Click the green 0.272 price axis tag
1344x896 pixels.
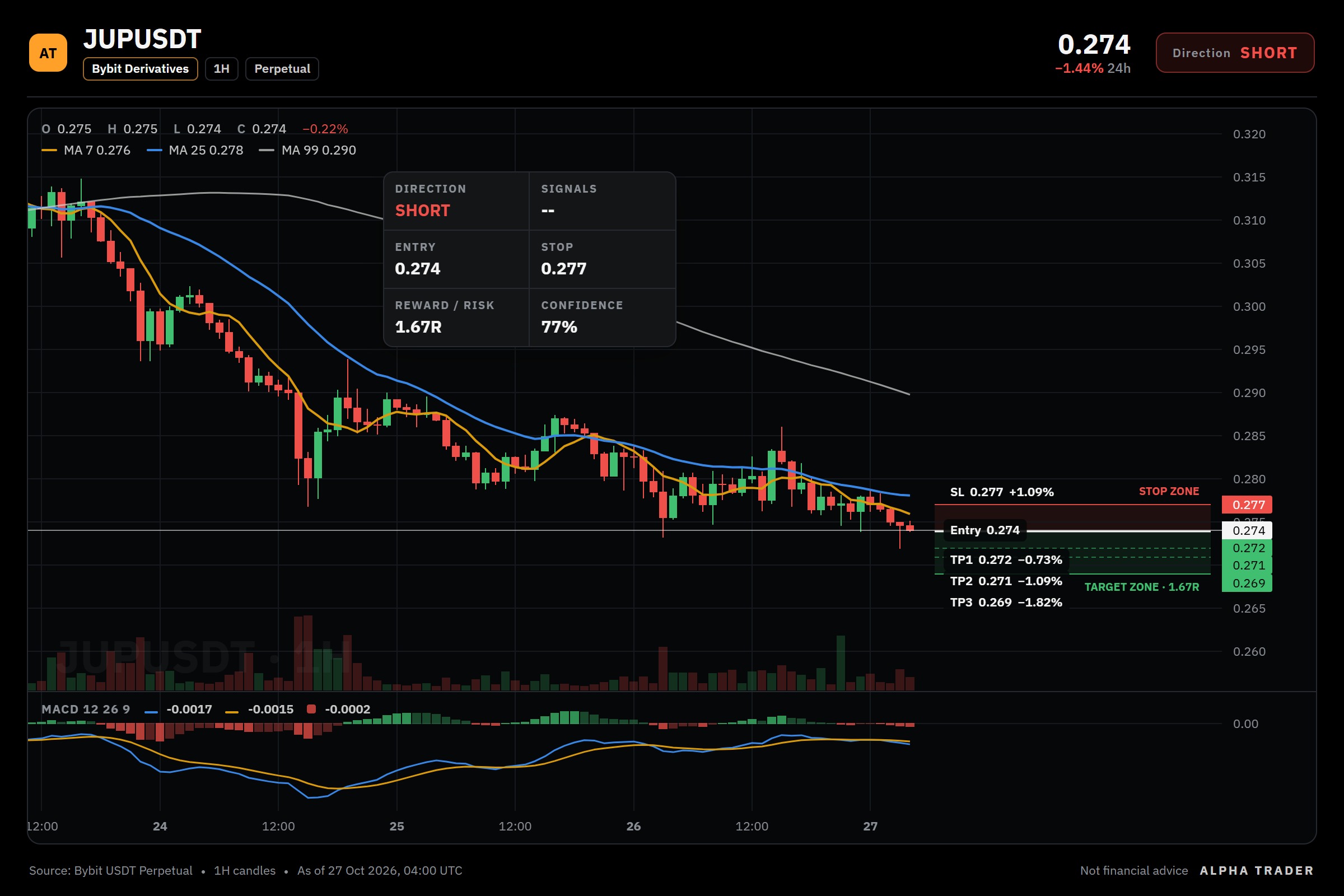1247,548
